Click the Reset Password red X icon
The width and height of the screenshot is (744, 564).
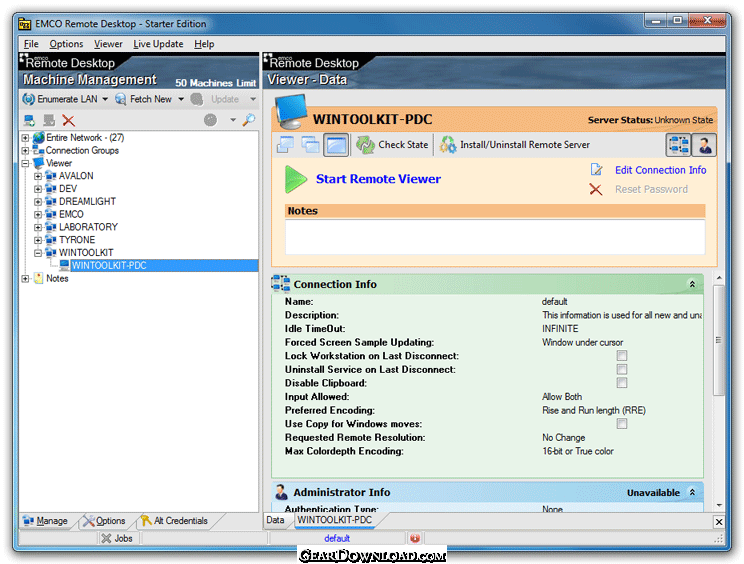(x=595, y=189)
